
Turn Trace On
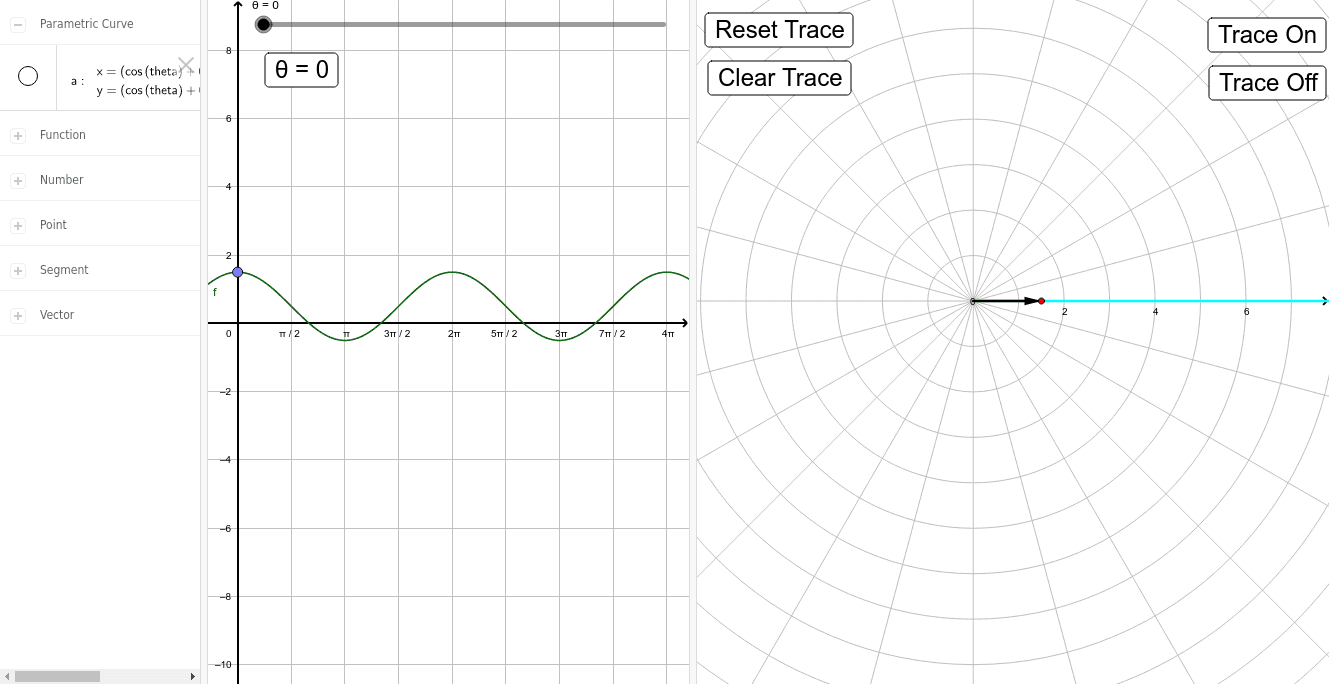1267,35
